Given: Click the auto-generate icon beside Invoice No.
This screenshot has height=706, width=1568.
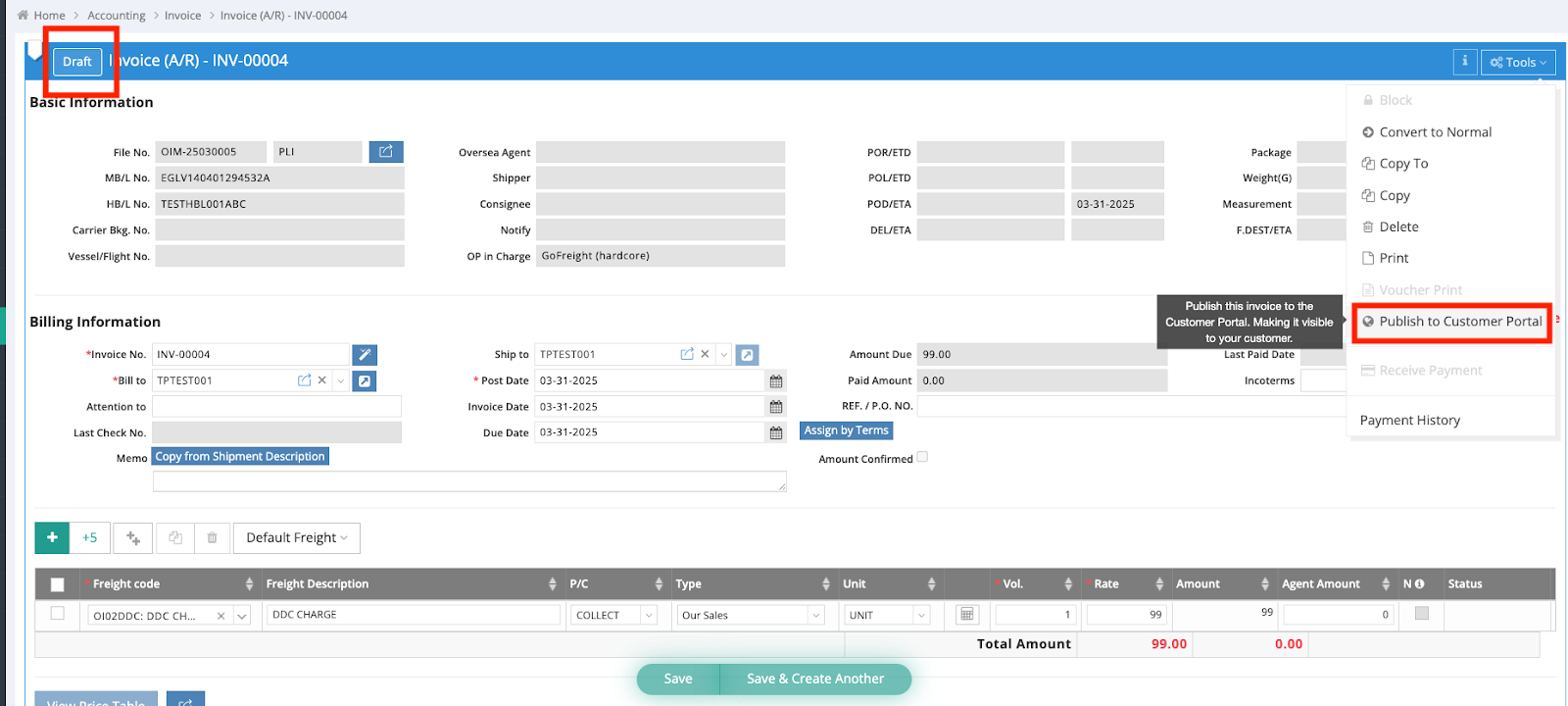Looking at the screenshot, I should tap(364, 355).
